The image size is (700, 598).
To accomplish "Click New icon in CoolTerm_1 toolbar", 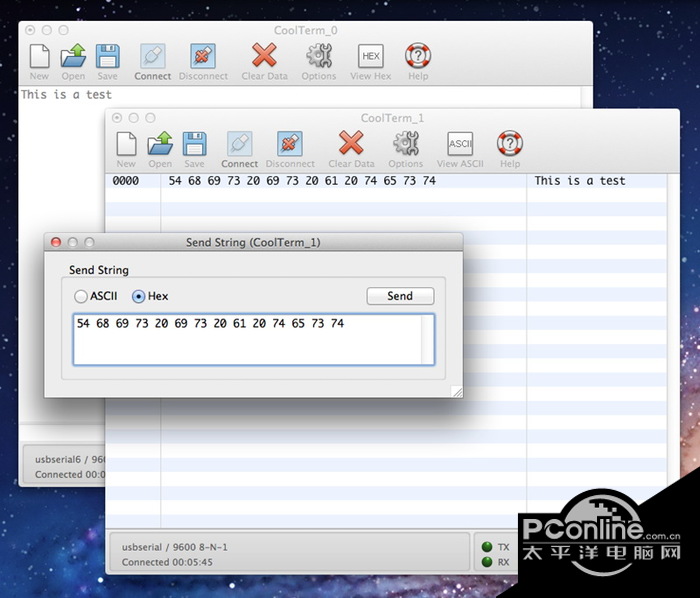I will (126, 143).
